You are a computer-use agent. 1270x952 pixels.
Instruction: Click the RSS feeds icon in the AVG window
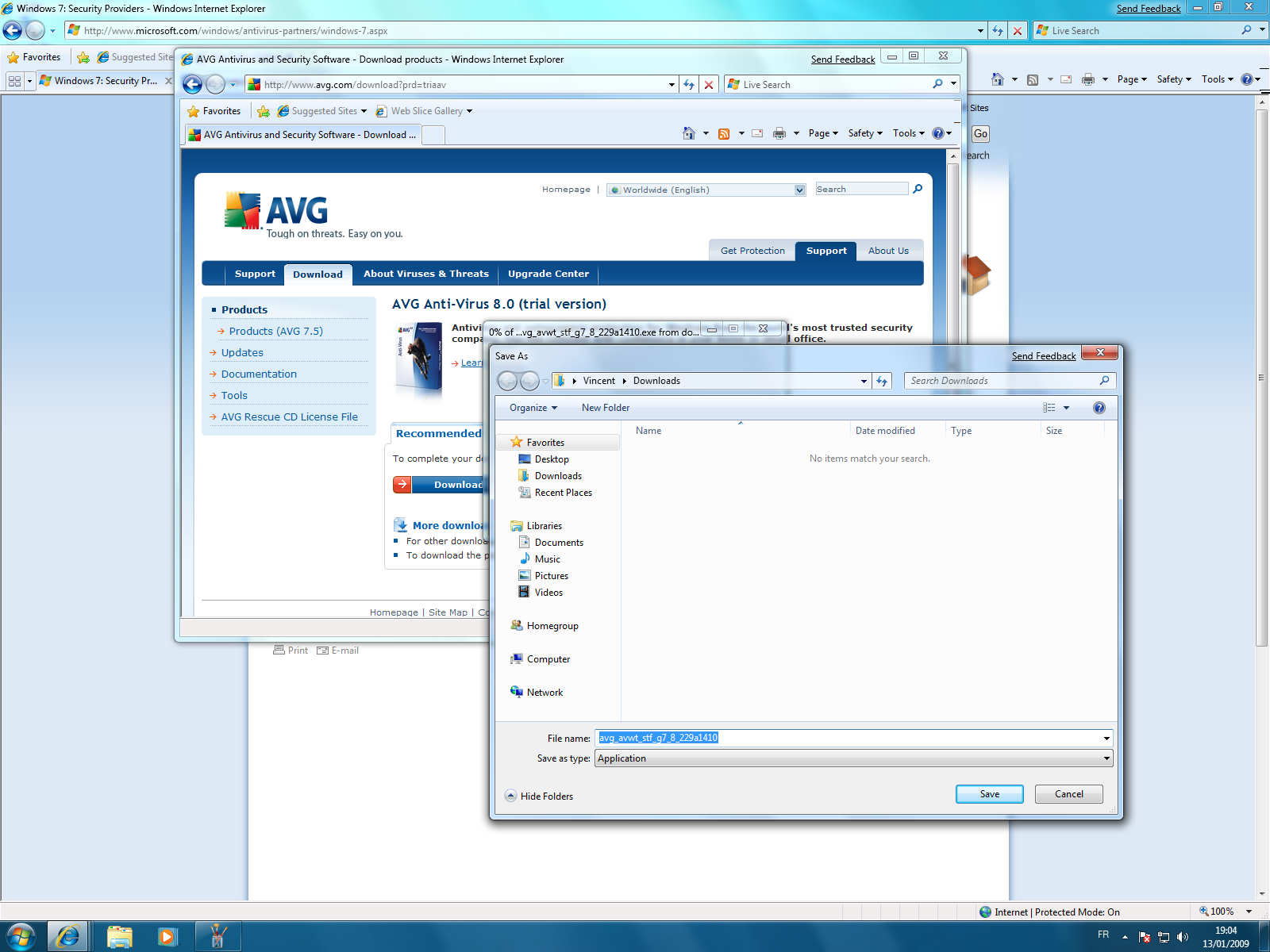723,133
